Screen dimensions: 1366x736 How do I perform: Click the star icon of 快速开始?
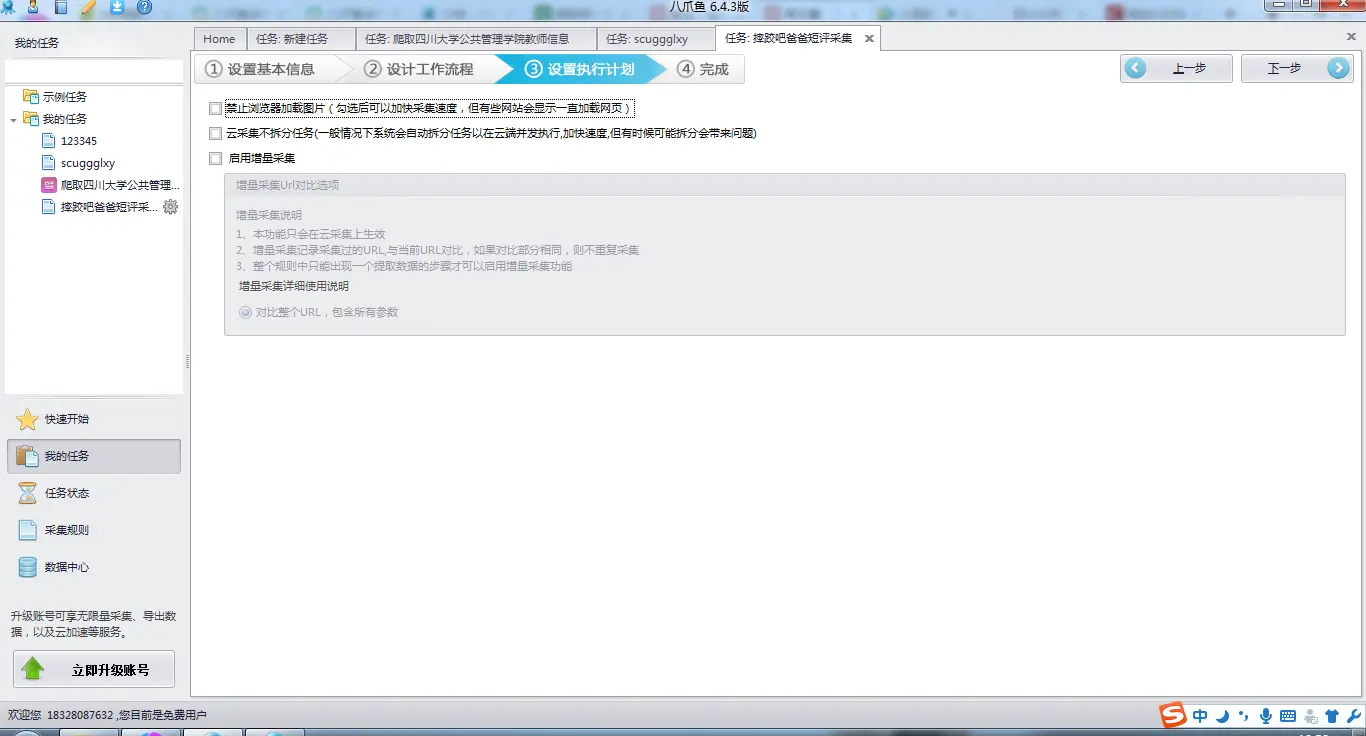[x=28, y=419]
